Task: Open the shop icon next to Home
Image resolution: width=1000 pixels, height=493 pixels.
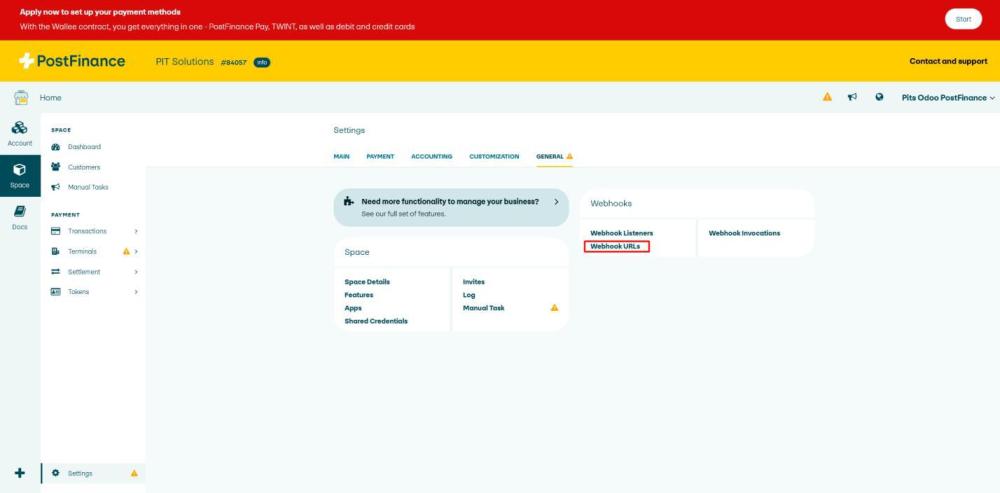Action: pyautogui.click(x=21, y=98)
